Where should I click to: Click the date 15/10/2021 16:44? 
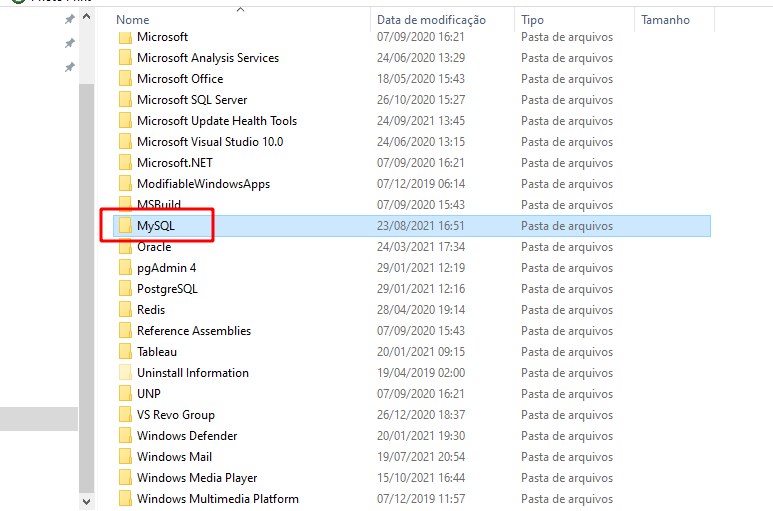tap(421, 477)
